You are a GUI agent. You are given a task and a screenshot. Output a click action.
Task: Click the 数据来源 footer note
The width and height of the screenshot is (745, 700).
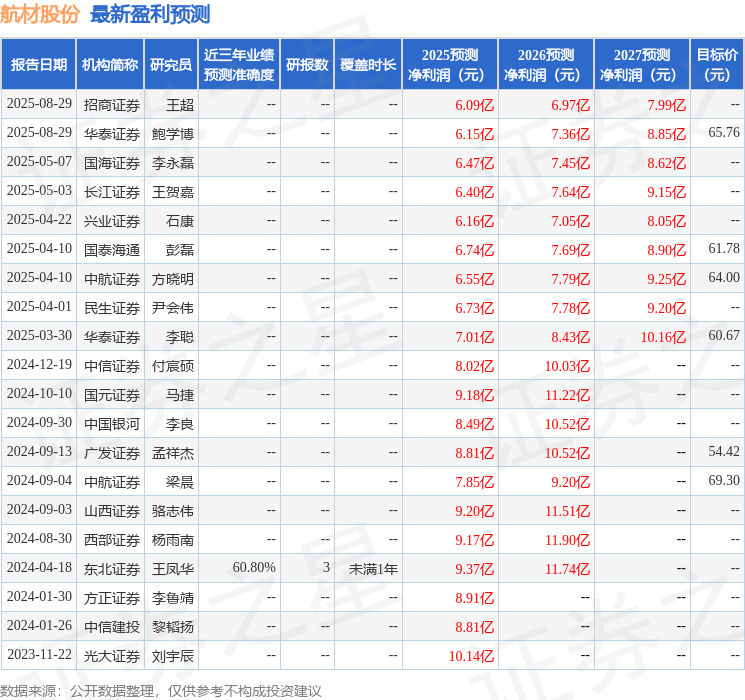[x=161, y=690]
